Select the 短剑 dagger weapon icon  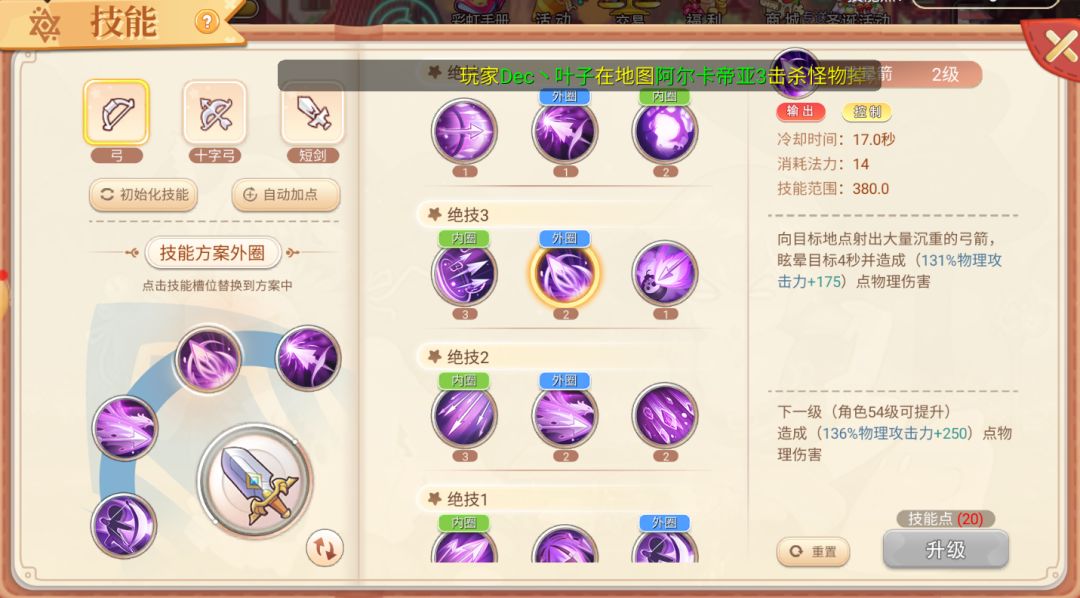tap(313, 113)
